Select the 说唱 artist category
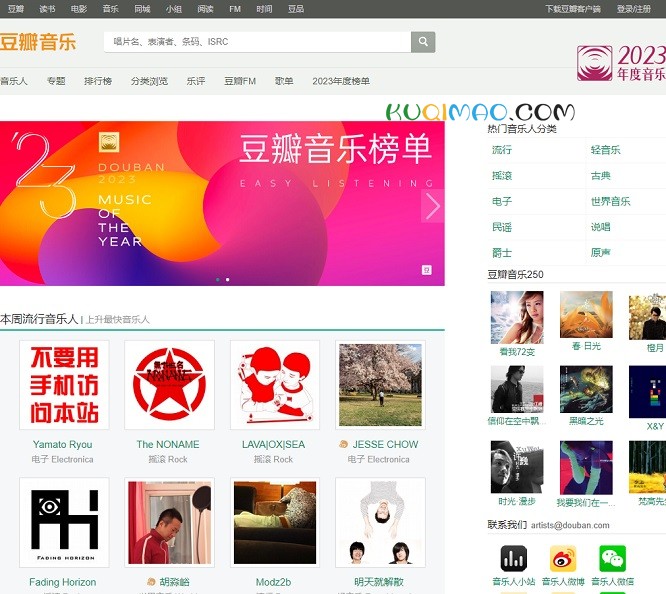 600,227
